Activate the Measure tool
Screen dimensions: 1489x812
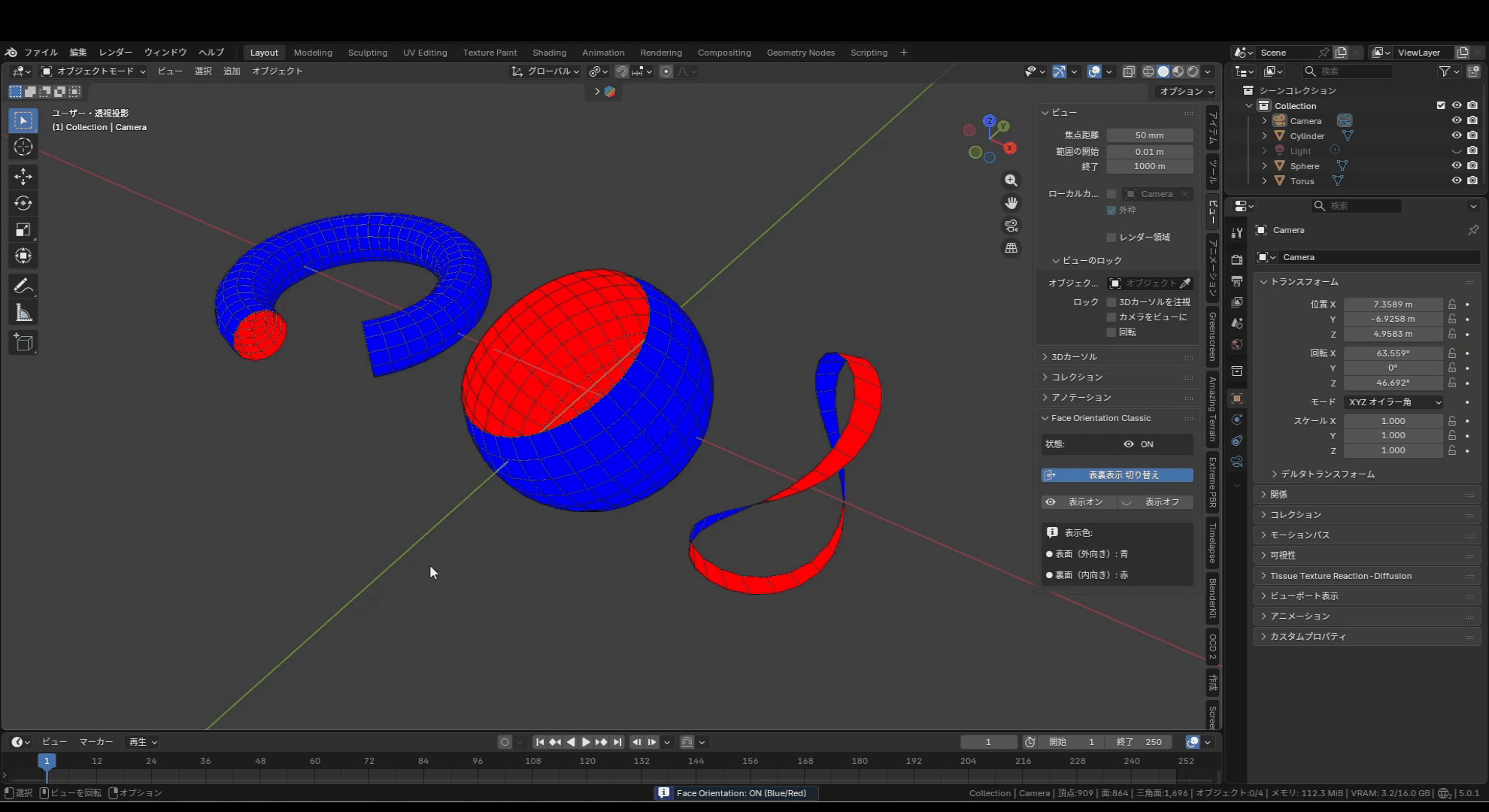(x=23, y=313)
